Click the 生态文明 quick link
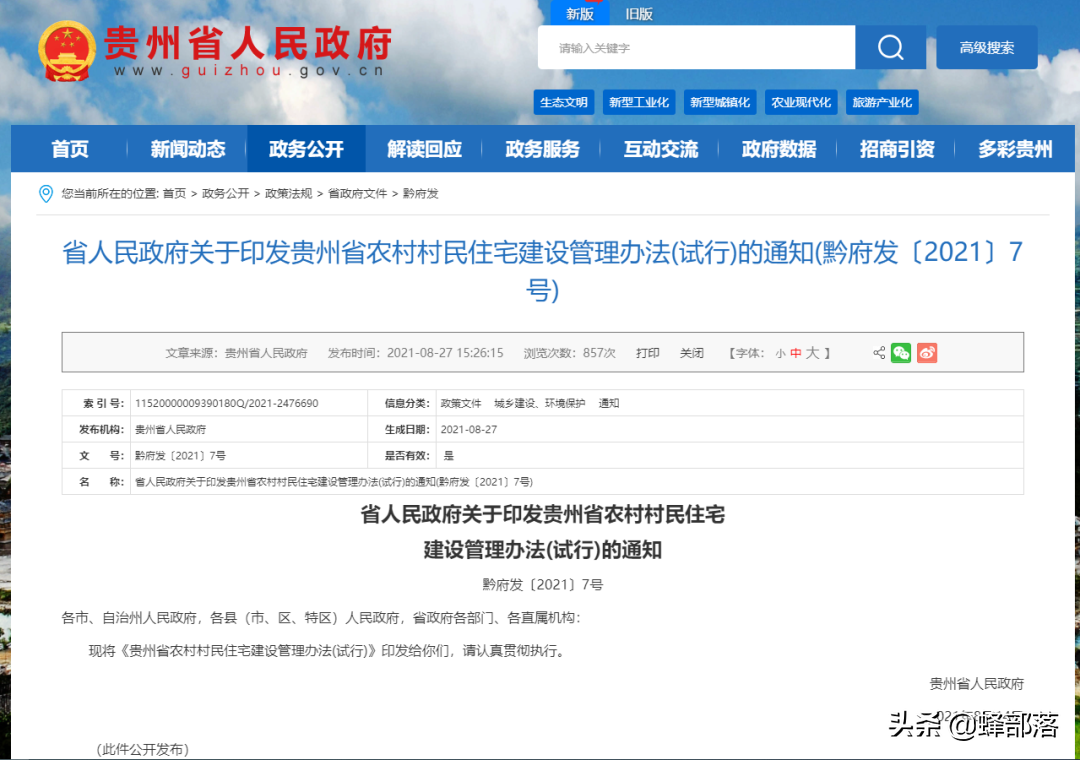The width and height of the screenshot is (1080, 760). coord(563,101)
